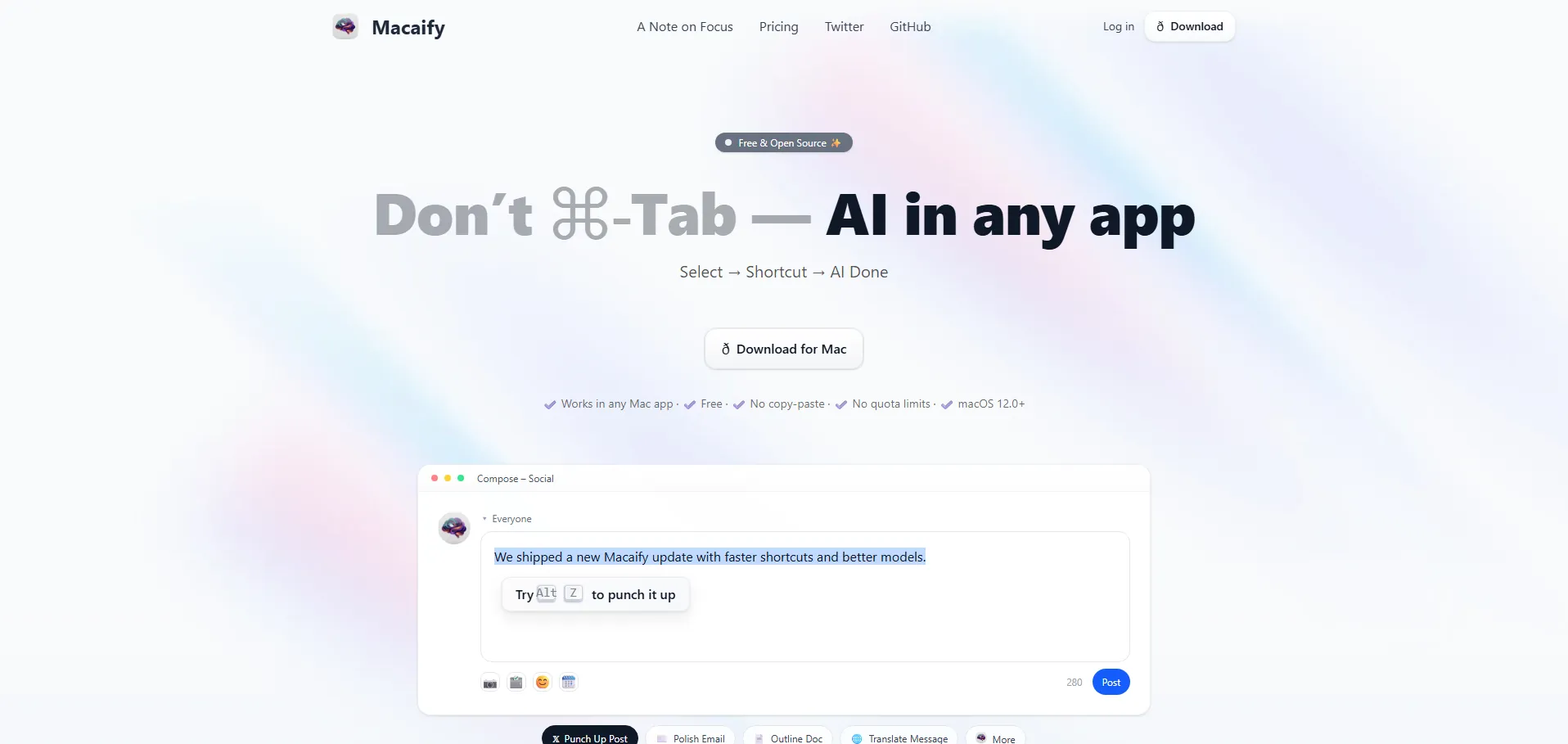Viewport: 1568px width, 744px height.
Task: Click the Log in link
Action: (1119, 27)
